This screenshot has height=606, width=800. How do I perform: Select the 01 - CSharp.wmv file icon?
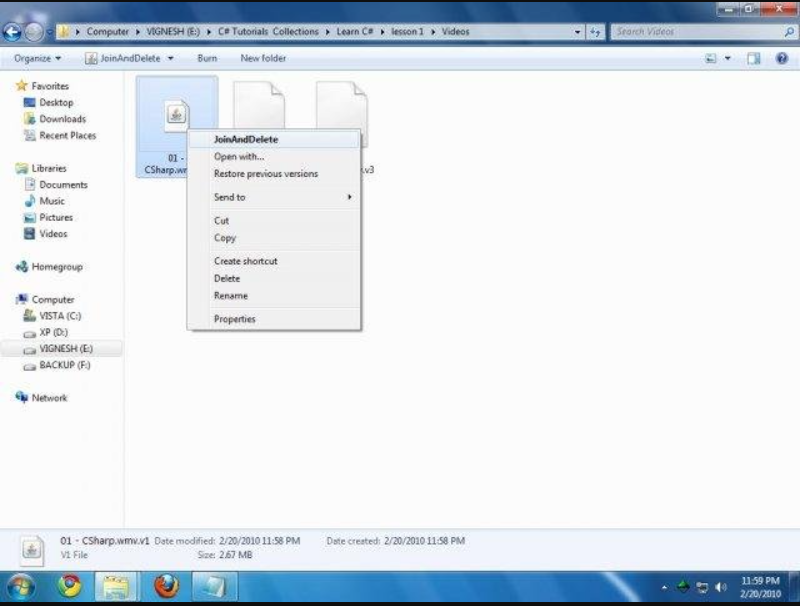[176, 116]
